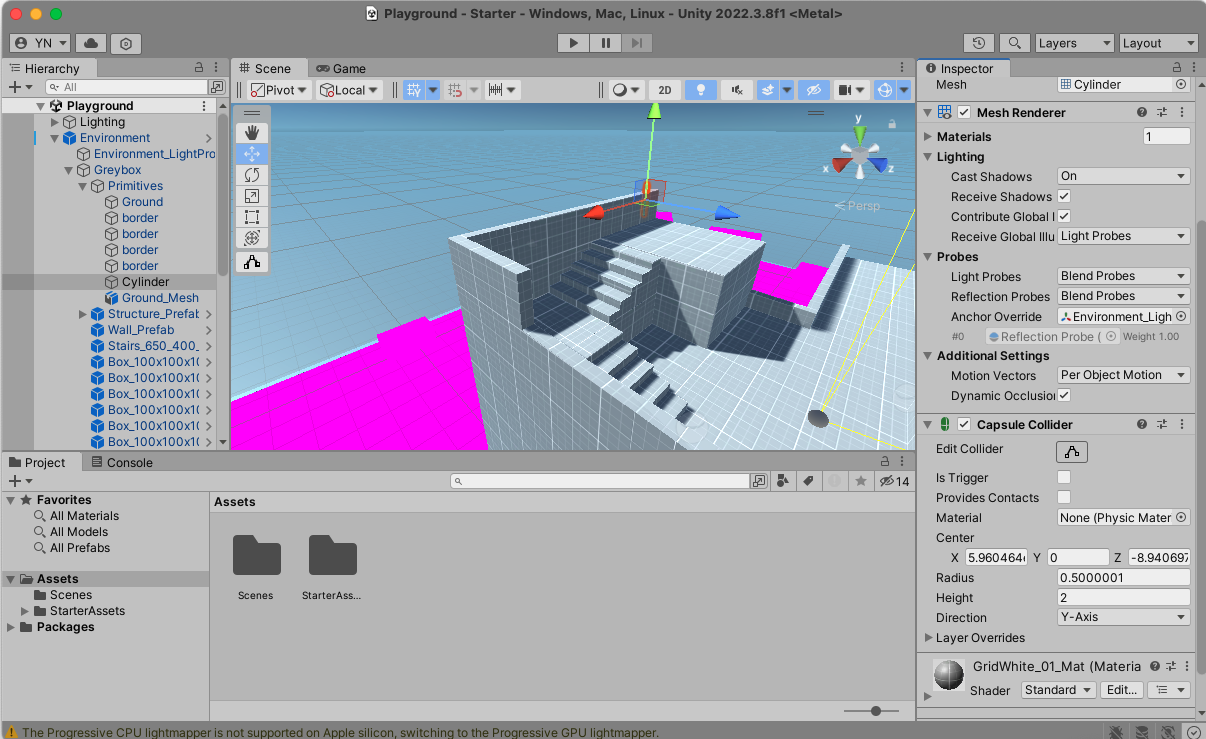Select the Hand tool in Scene view
The height and width of the screenshot is (739, 1206).
point(252,133)
